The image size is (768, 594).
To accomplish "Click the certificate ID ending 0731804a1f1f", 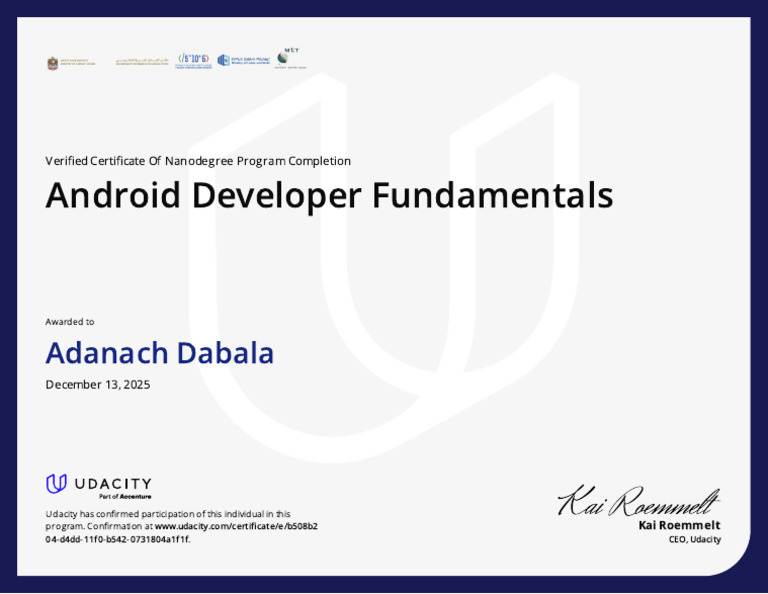I will (118, 540).
